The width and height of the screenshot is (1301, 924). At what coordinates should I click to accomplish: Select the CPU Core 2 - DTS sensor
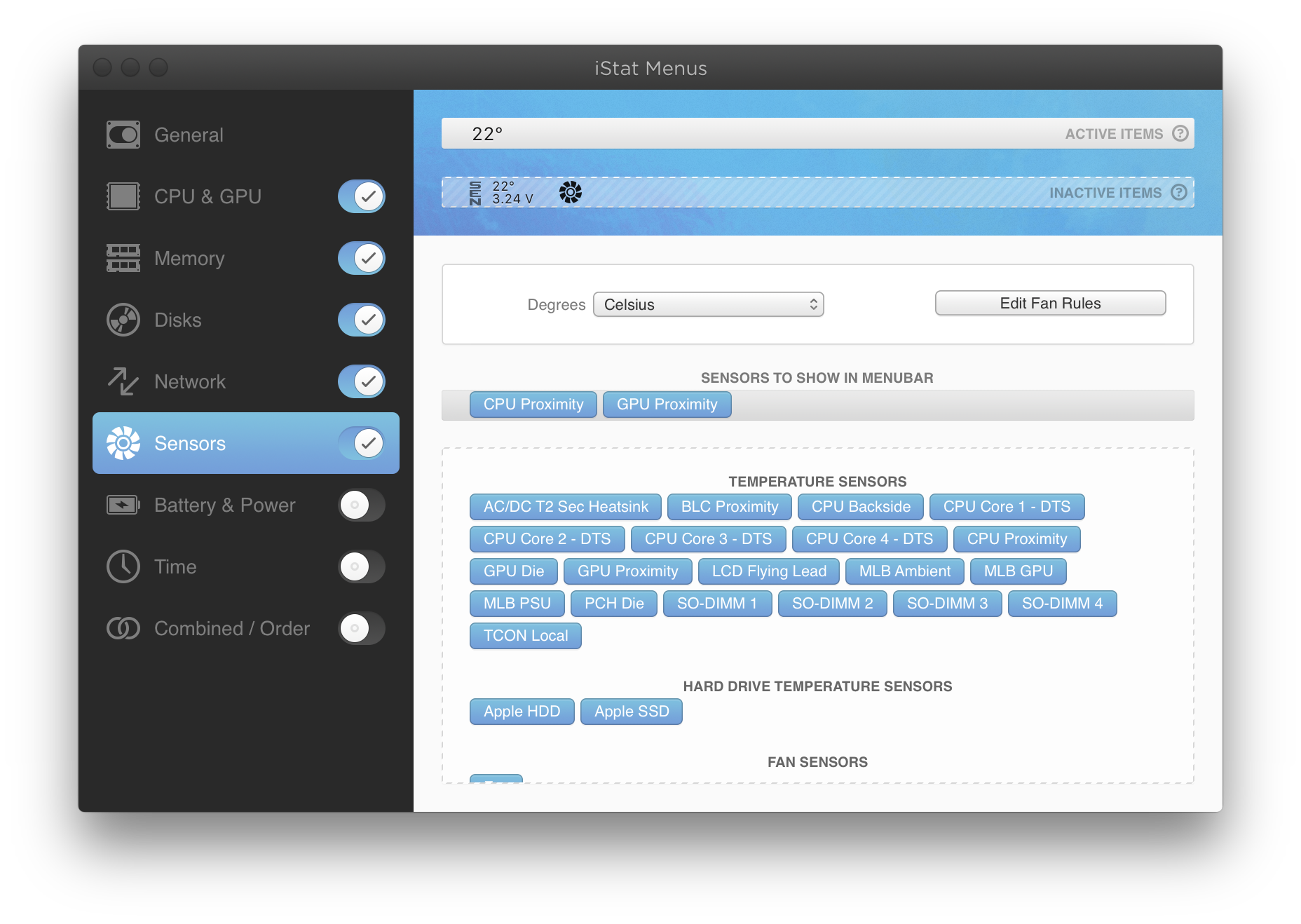(547, 539)
